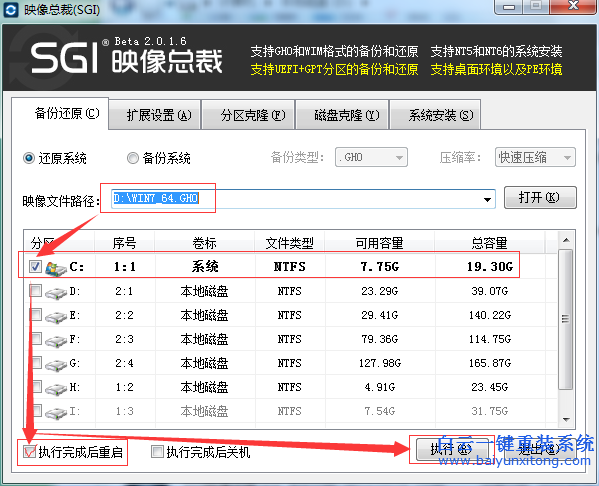Viewport: 599px width, 486px height.
Task: Click the 1:2 sequence number cell
Action: coord(125,387)
